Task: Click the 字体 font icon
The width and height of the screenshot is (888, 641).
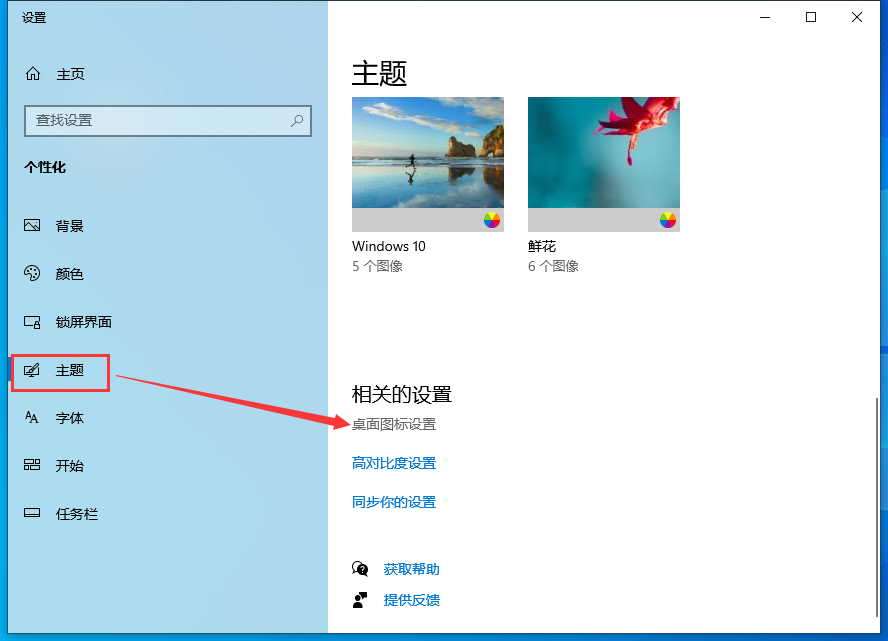Action: pos(32,418)
